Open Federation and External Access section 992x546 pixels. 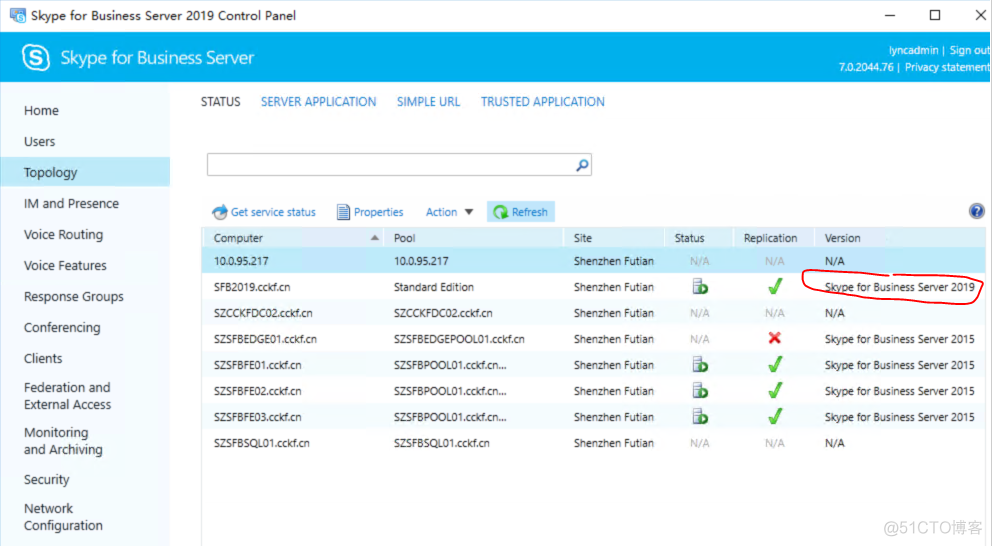[67, 396]
